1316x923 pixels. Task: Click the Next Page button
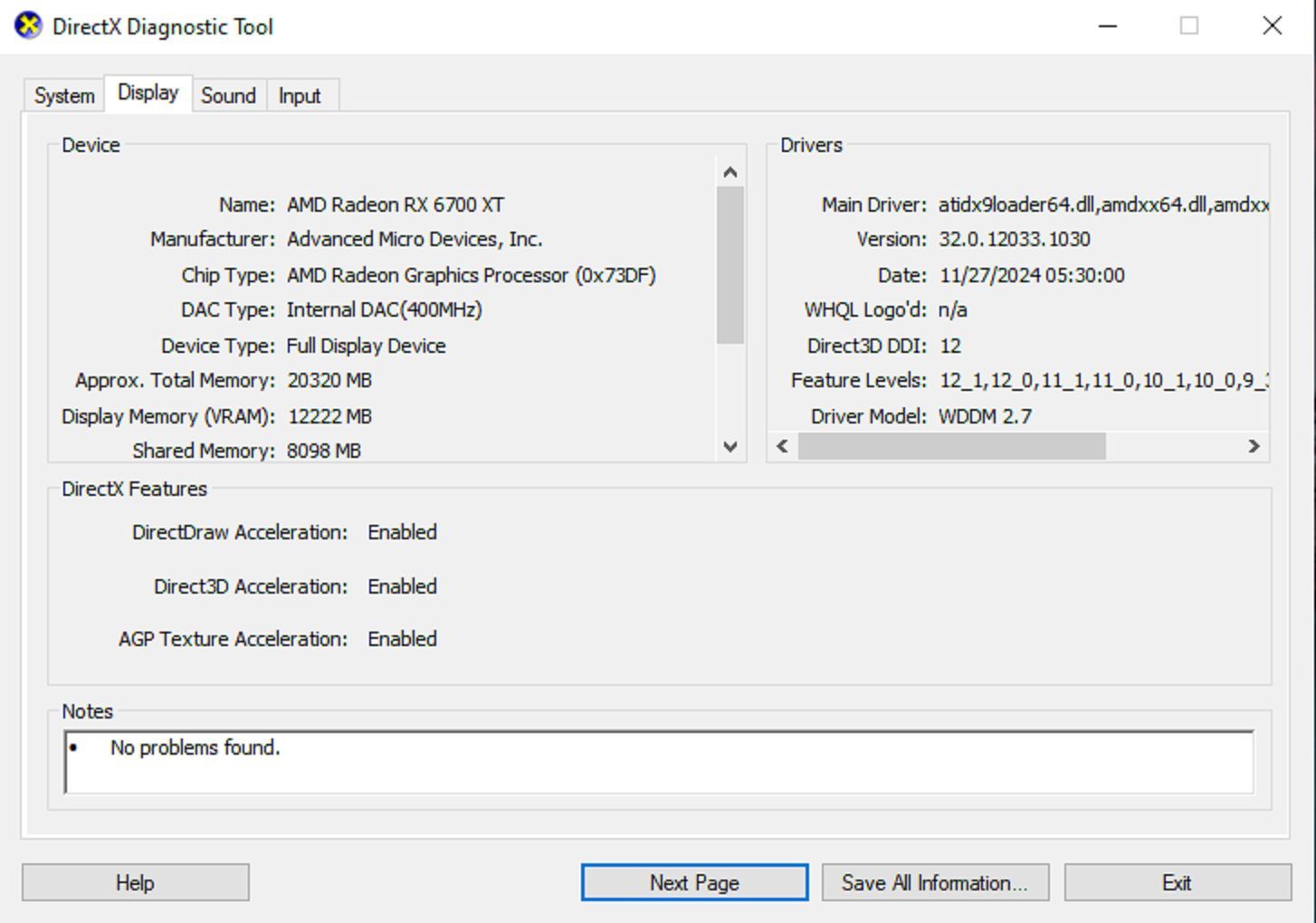[x=694, y=882]
